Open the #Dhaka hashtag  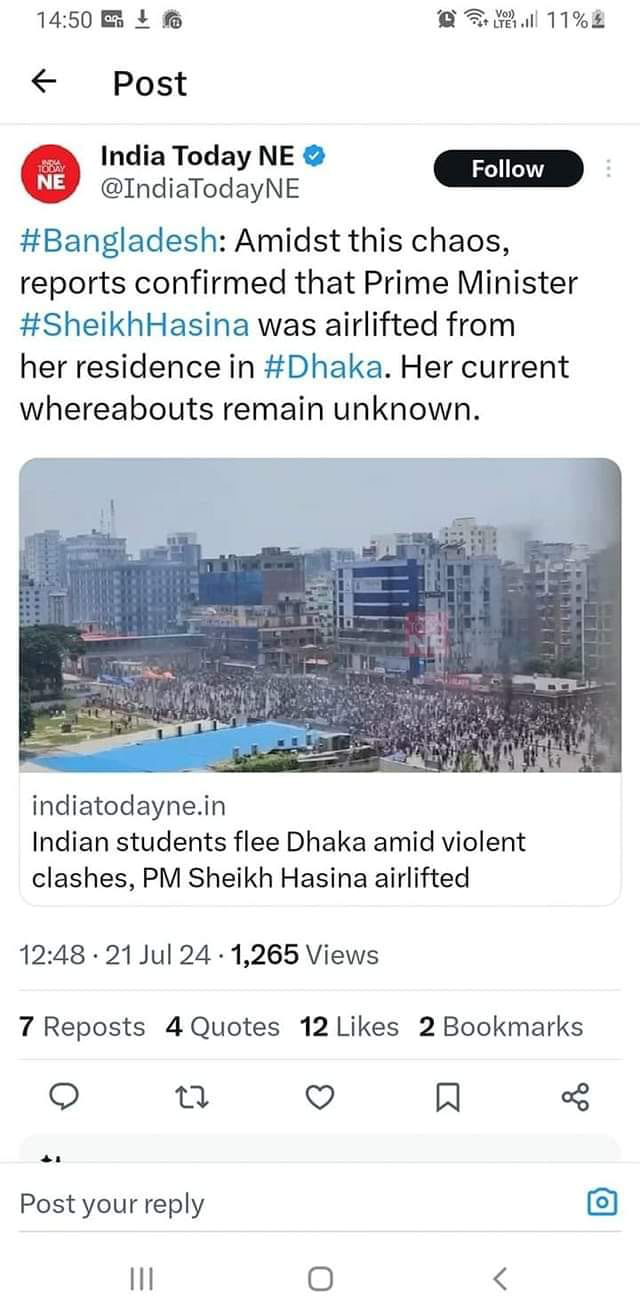click(324, 366)
